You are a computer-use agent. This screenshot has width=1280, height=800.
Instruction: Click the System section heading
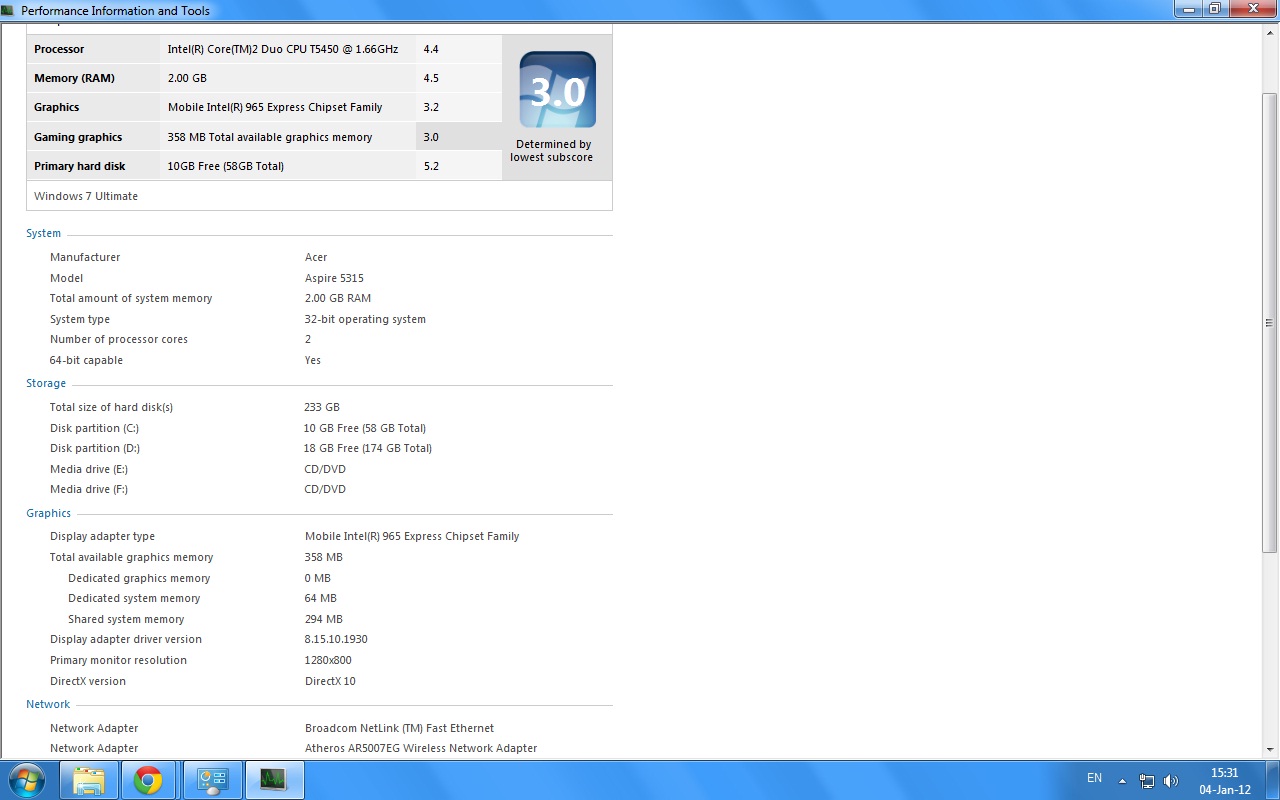43,233
